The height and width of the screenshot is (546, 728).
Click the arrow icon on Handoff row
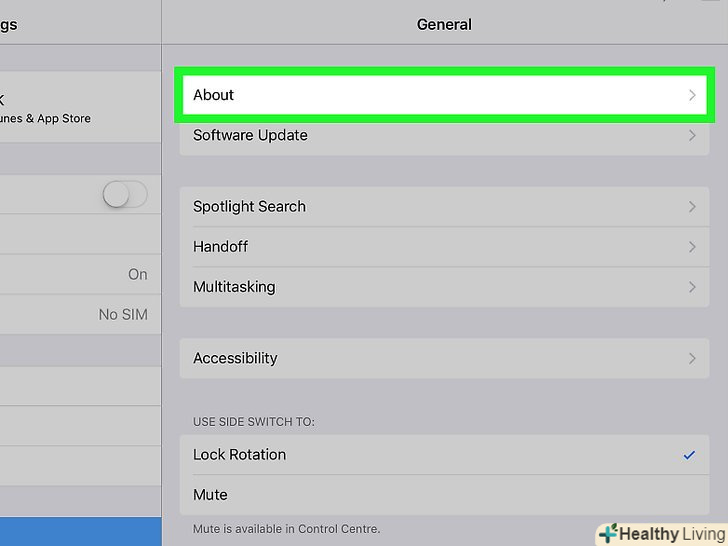click(x=692, y=247)
